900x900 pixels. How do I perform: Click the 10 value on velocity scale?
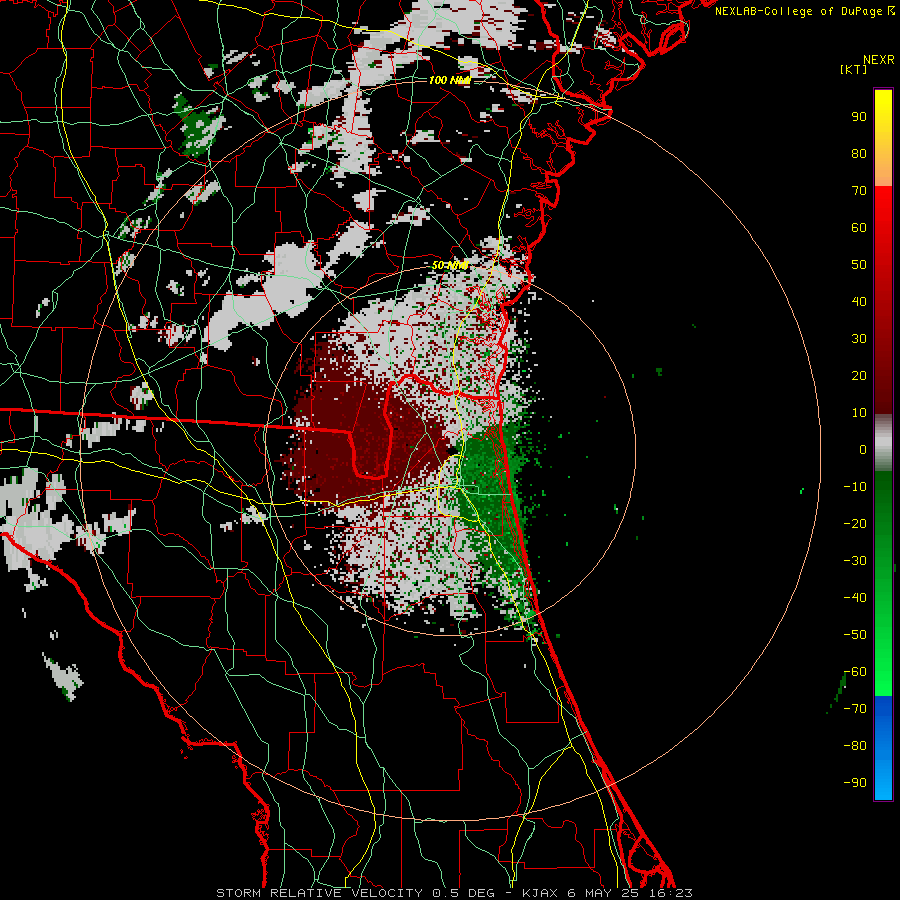(859, 413)
